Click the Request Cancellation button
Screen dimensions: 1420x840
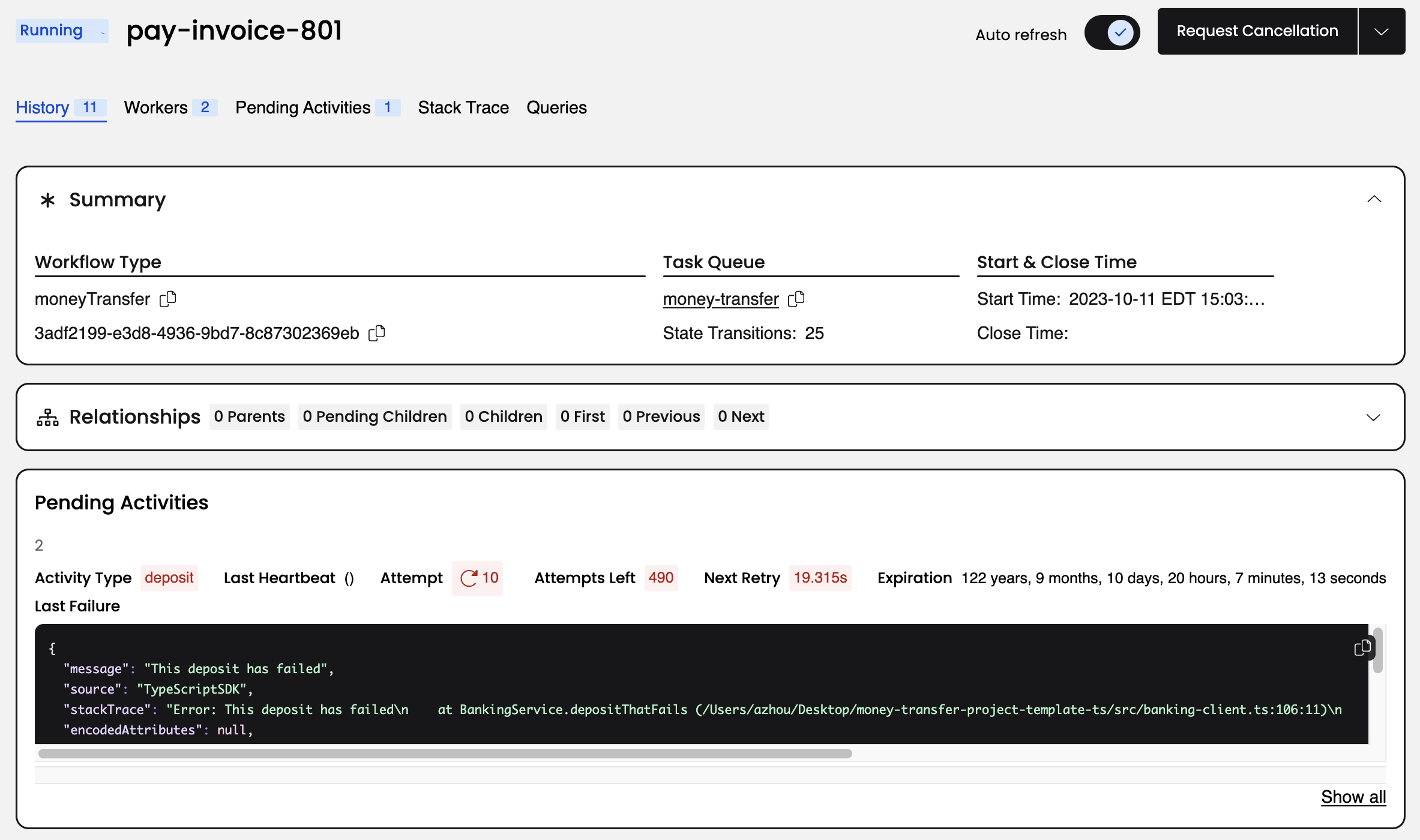(x=1257, y=31)
